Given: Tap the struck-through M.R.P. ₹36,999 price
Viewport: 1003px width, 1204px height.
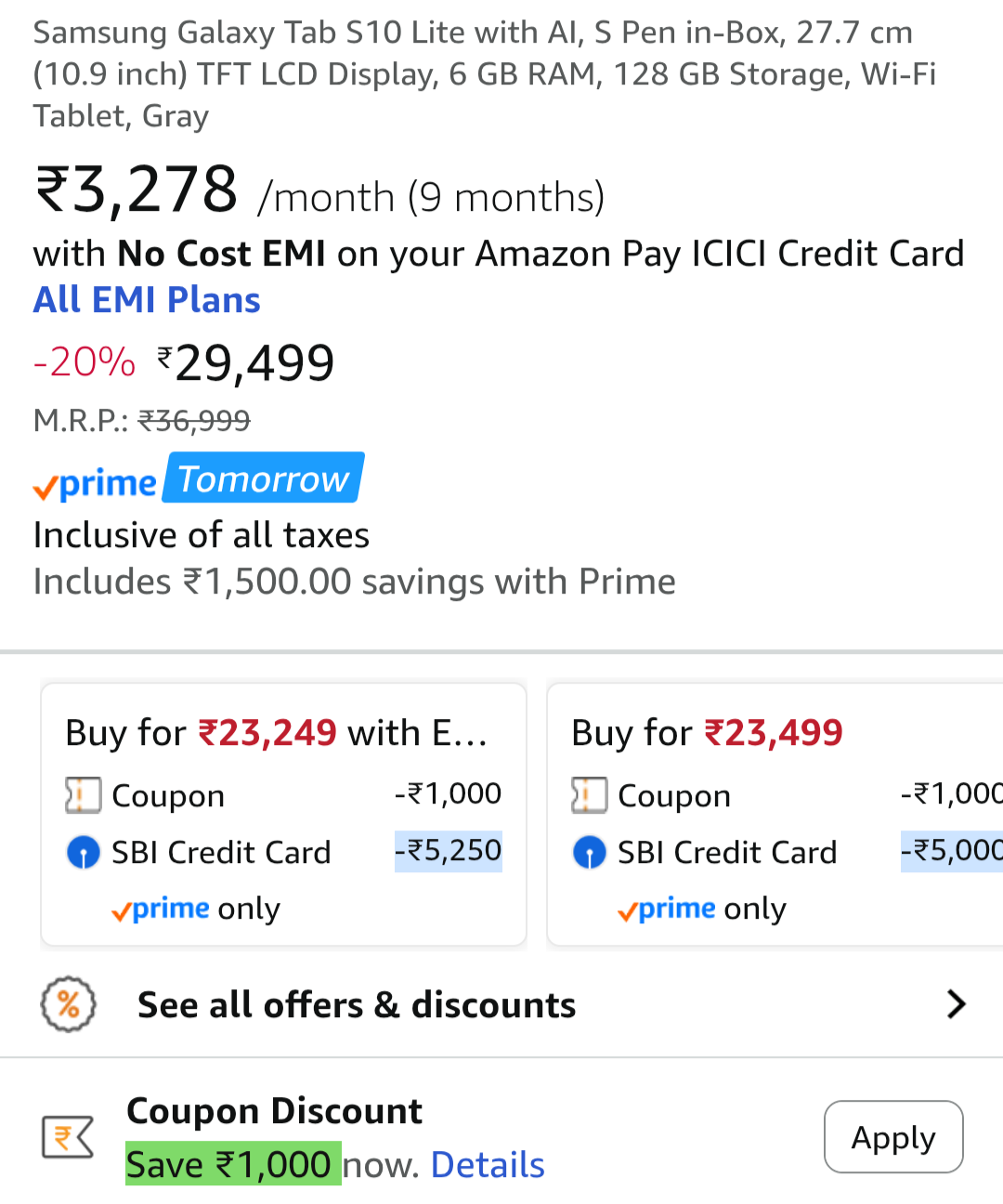Looking at the screenshot, I should click(193, 421).
